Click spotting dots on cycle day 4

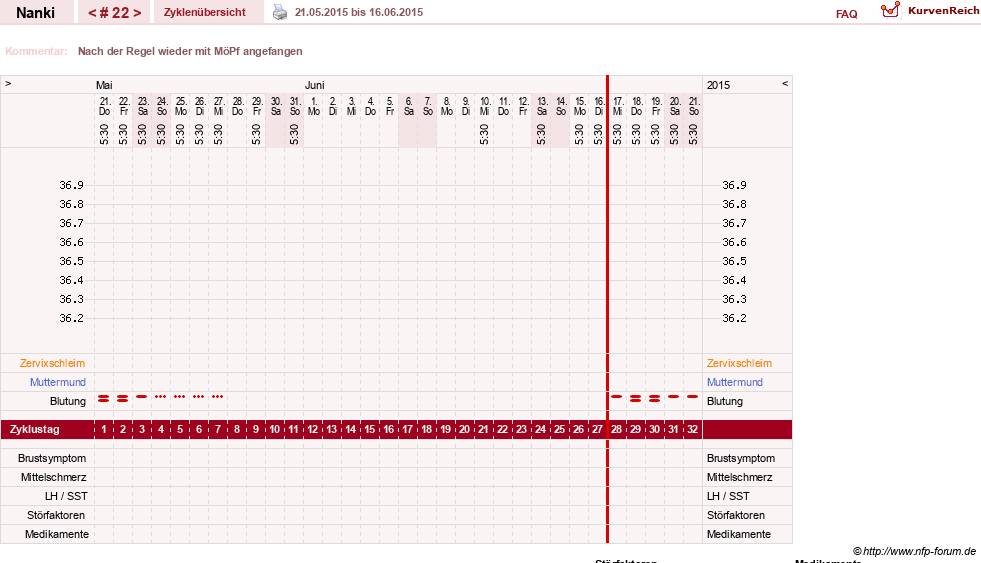point(161,397)
